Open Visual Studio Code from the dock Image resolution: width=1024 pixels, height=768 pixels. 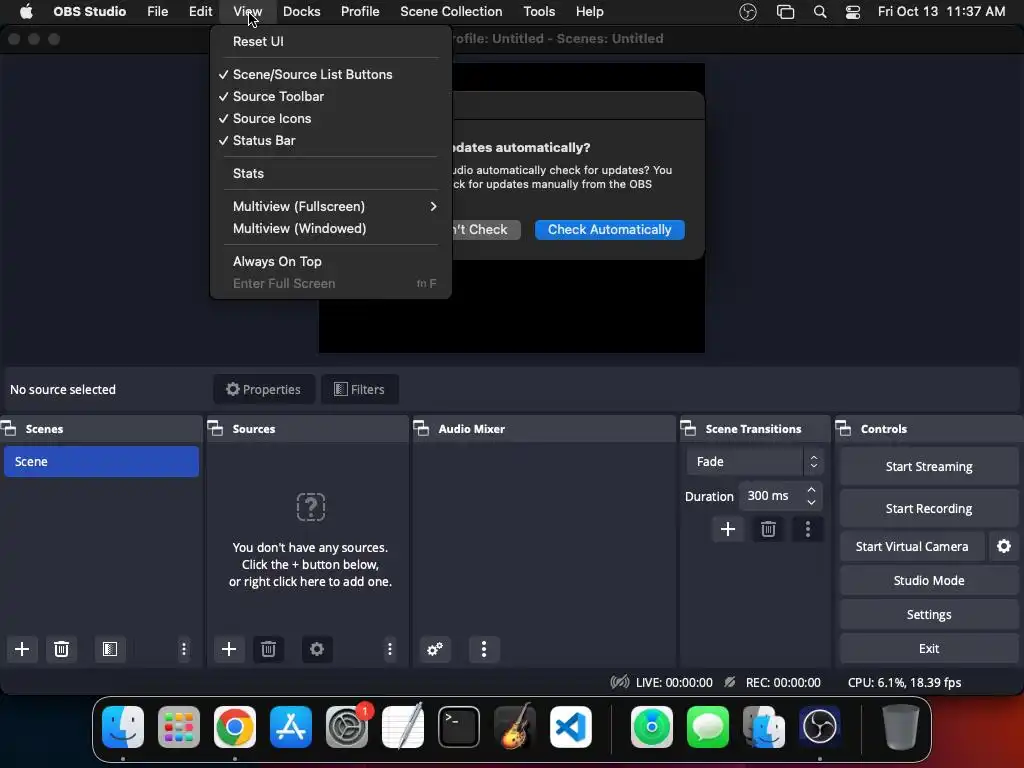coord(571,727)
